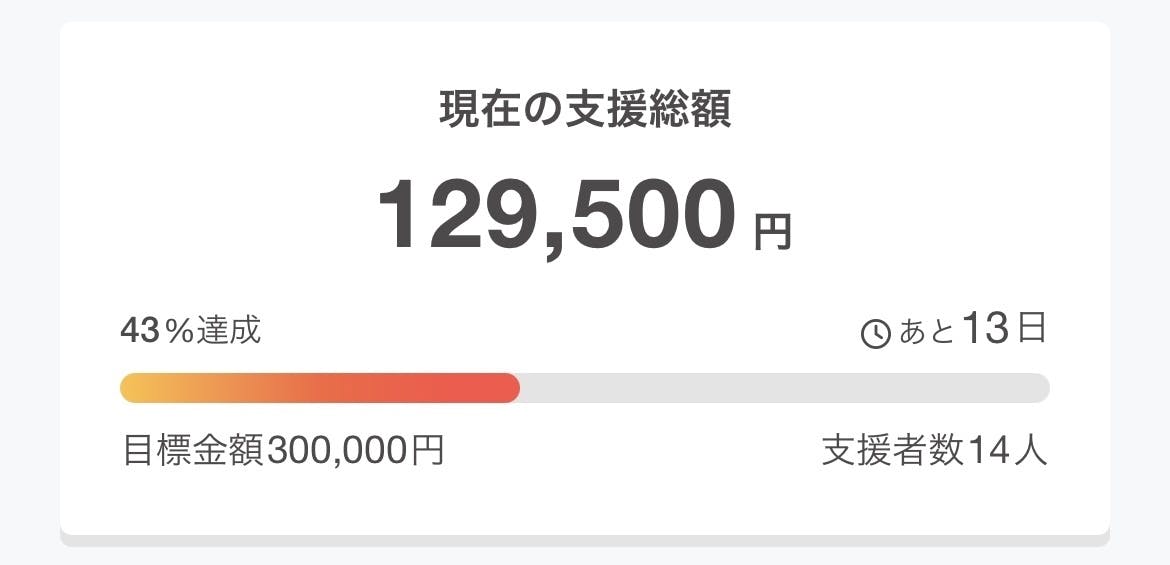Click the 現在の支援総額 heading
This screenshot has width=1170, height=565.
585,110
